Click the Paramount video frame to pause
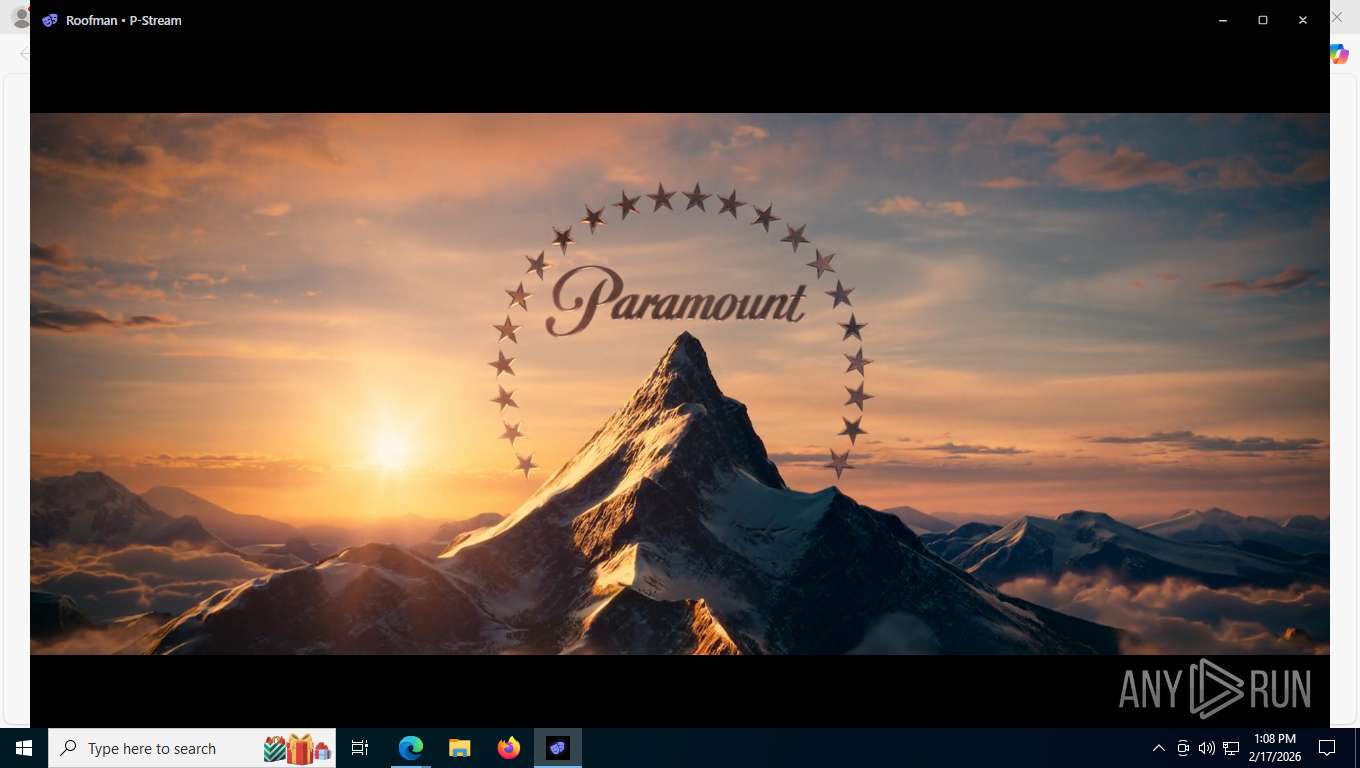The height and width of the screenshot is (768, 1360). 680,384
